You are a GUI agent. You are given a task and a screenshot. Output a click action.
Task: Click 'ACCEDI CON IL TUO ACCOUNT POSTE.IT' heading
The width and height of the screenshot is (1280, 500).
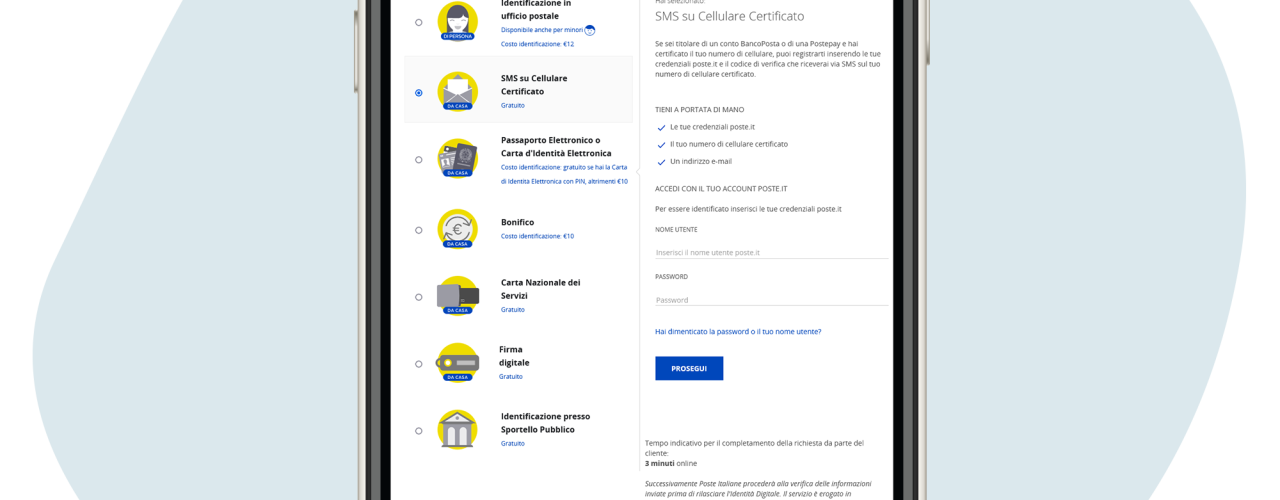coord(721,188)
